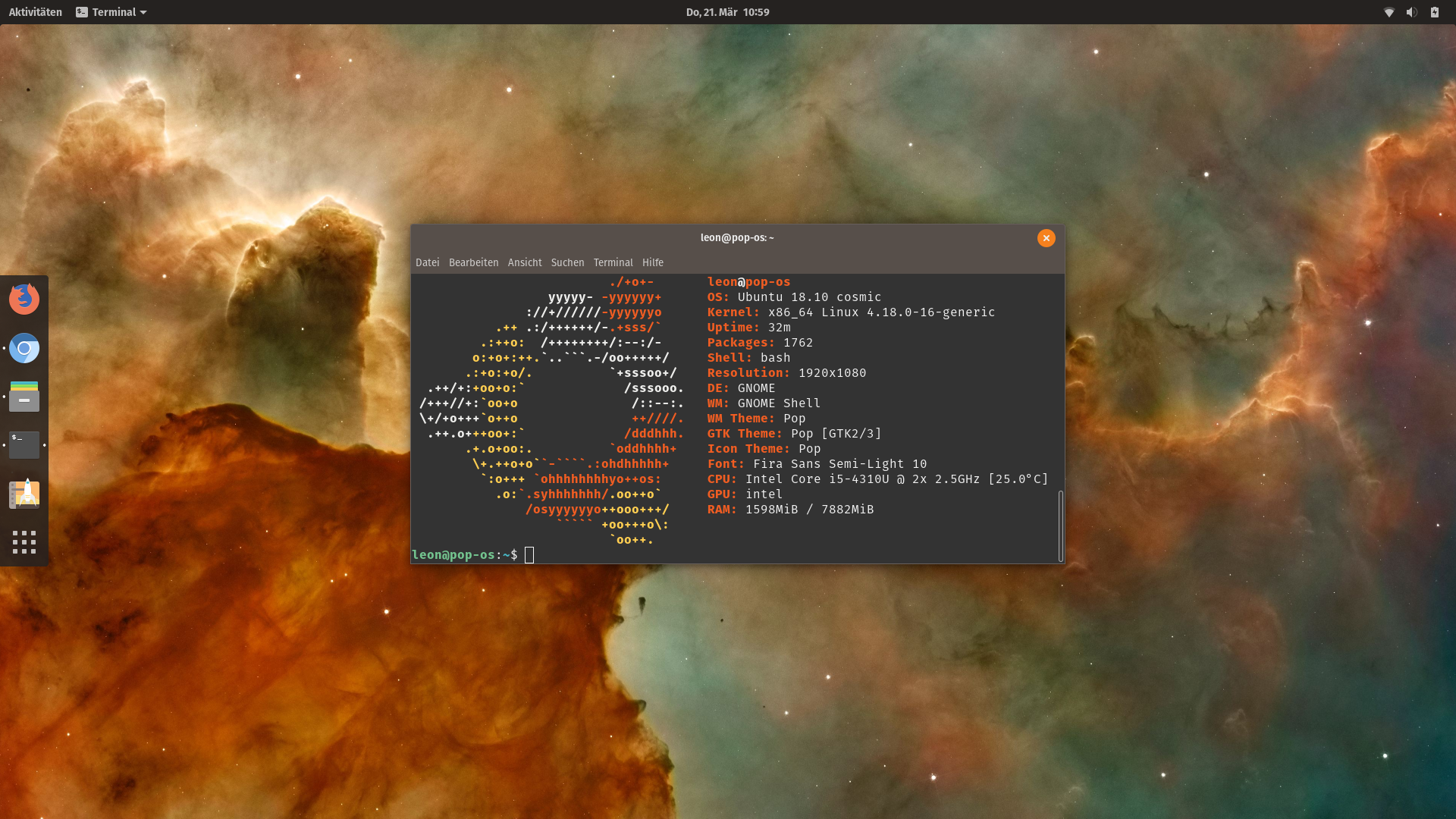The width and height of the screenshot is (1456, 819).
Task: Click the volume speaker icon
Action: point(1411,12)
